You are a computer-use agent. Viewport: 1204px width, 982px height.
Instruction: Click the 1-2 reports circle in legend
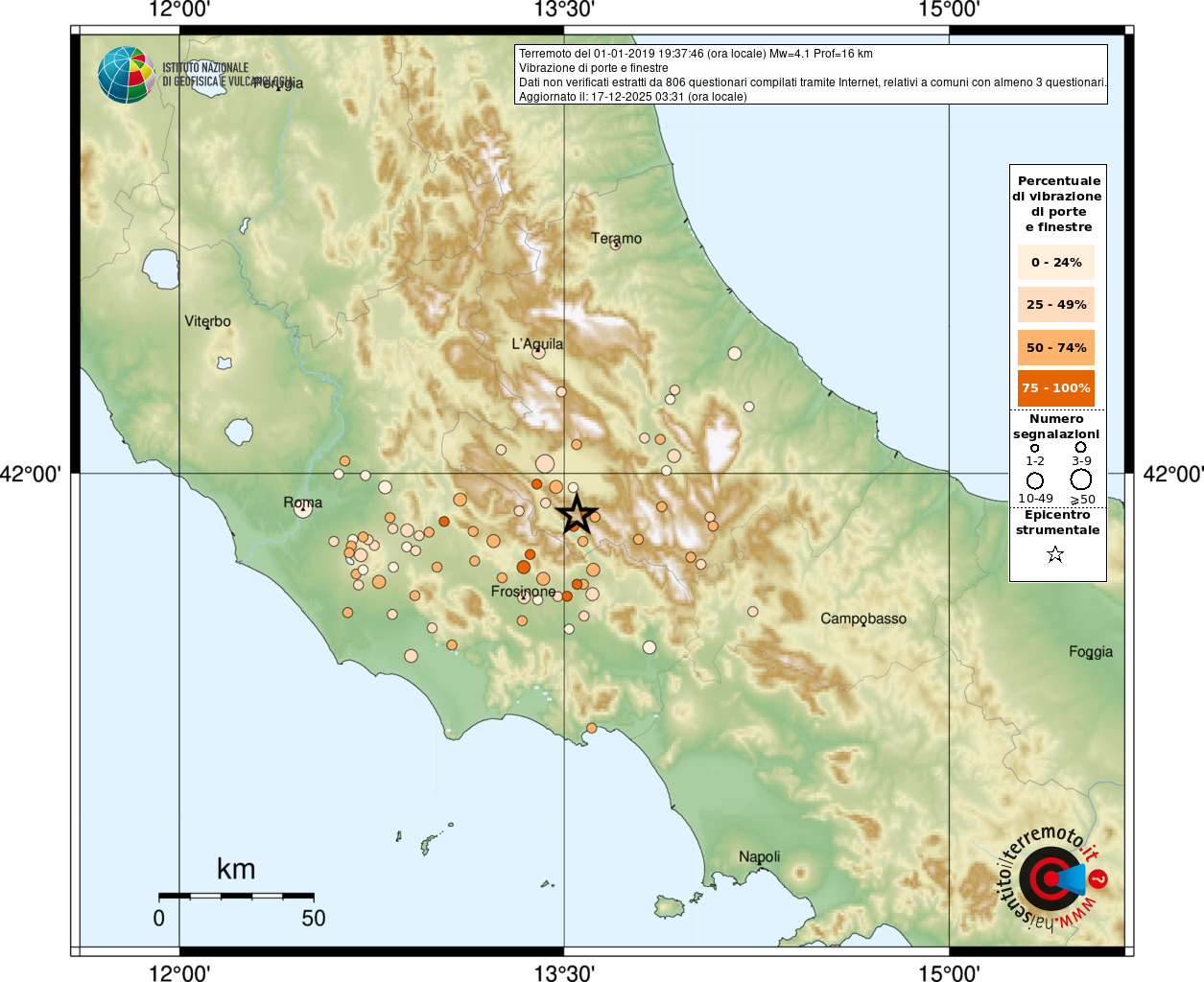pos(1034,448)
